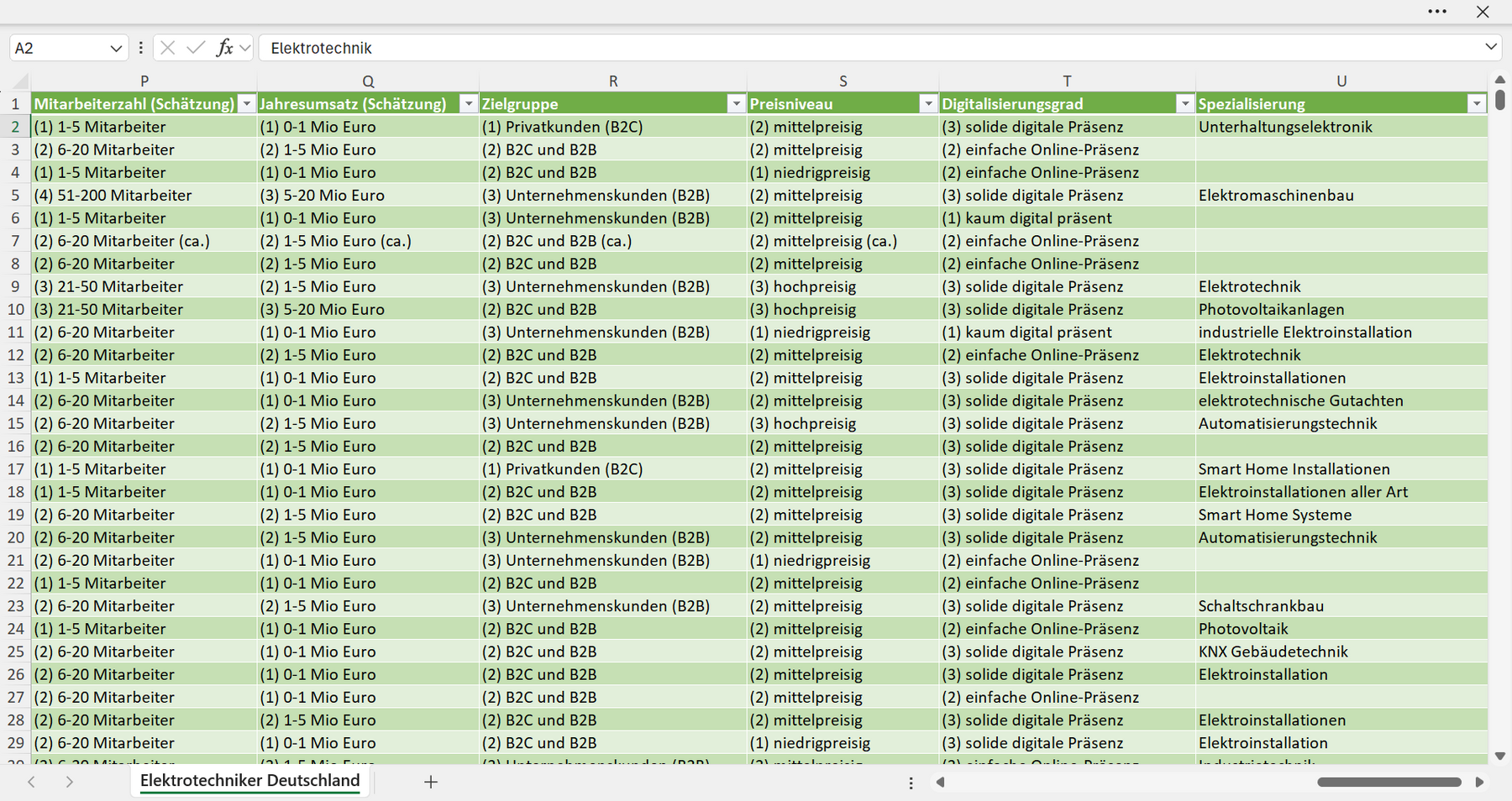Open the Zielgruppe filter dropdown
The height and width of the screenshot is (801, 1512).
[737, 104]
